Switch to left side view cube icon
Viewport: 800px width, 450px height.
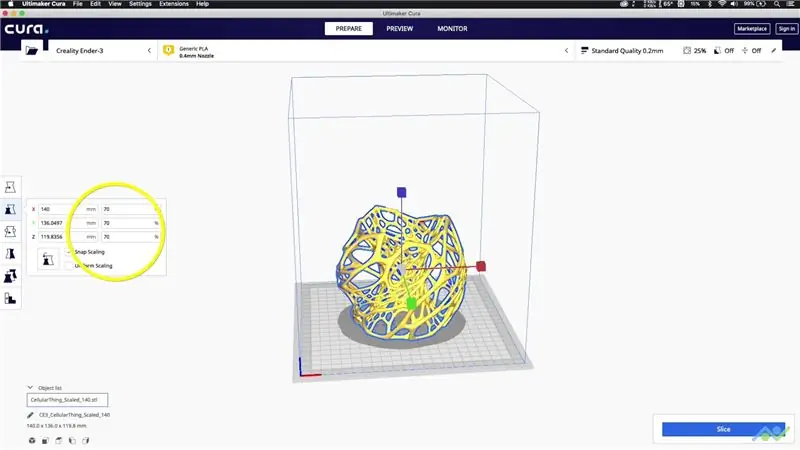click(72, 440)
